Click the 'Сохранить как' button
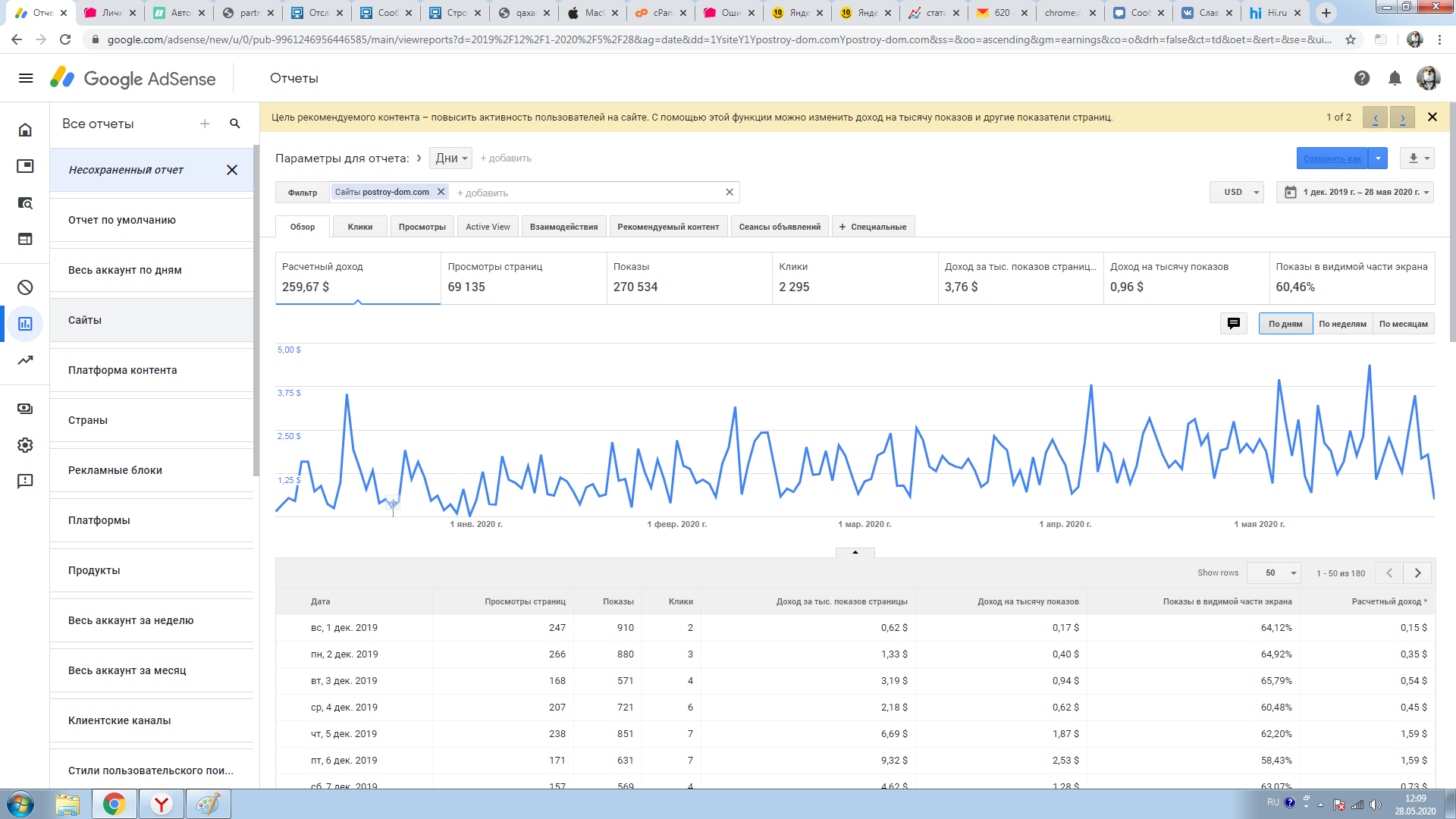The image size is (1456, 819). (x=1332, y=158)
